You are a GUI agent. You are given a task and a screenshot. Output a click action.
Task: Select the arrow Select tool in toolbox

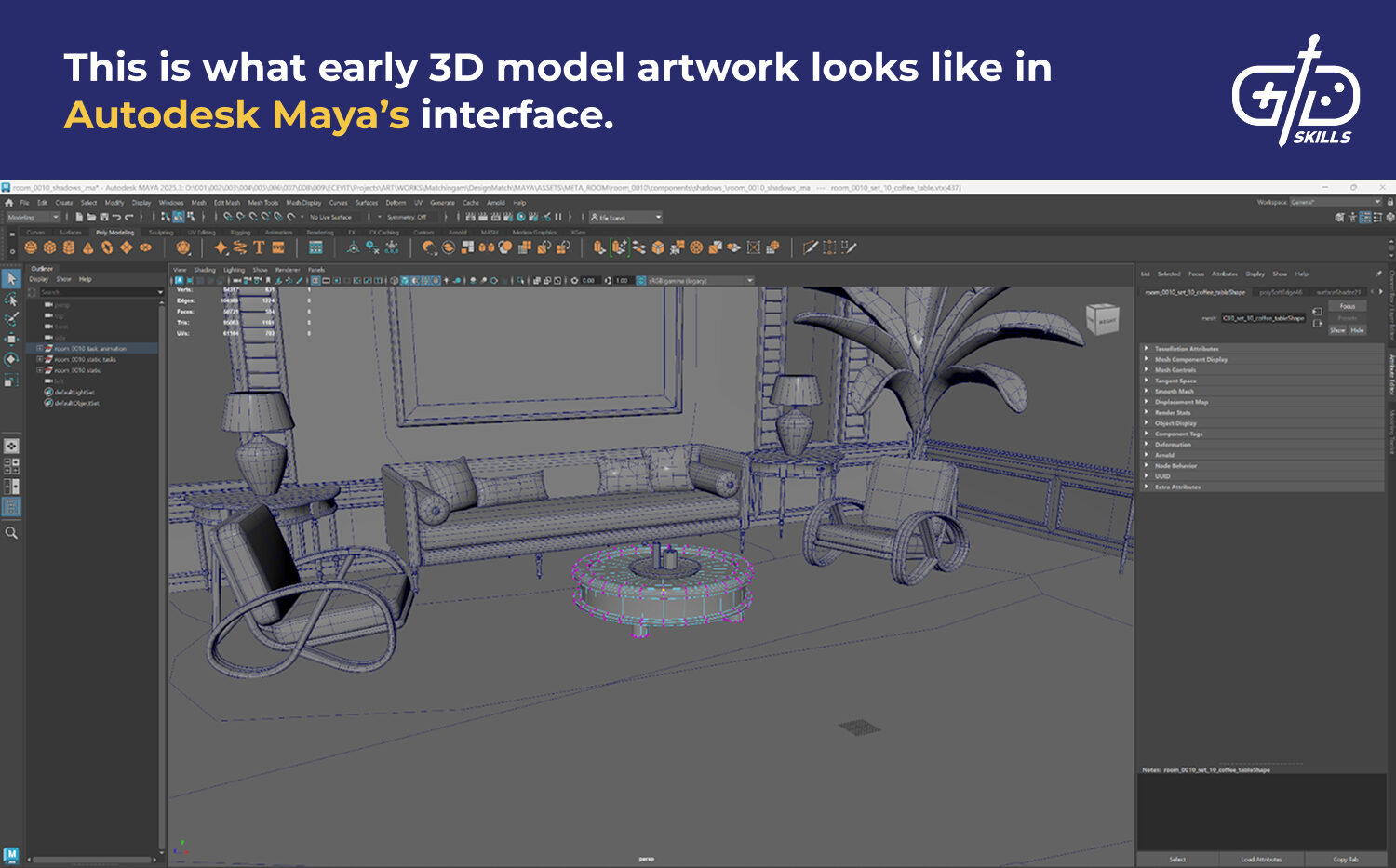click(11, 278)
